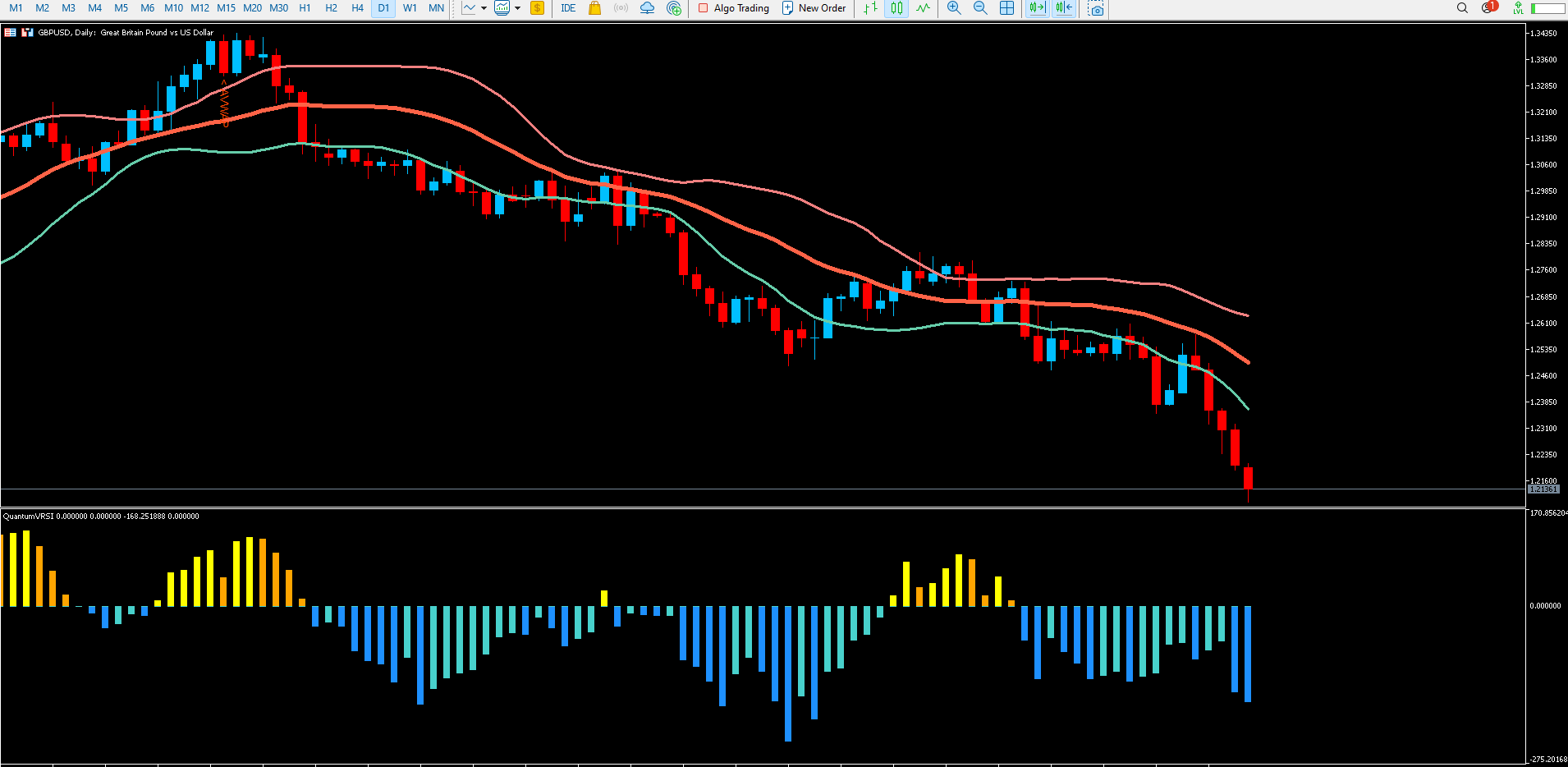The image size is (1568, 767).
Task: Select the M20 timeframe
Action: [x=252, y=8]
